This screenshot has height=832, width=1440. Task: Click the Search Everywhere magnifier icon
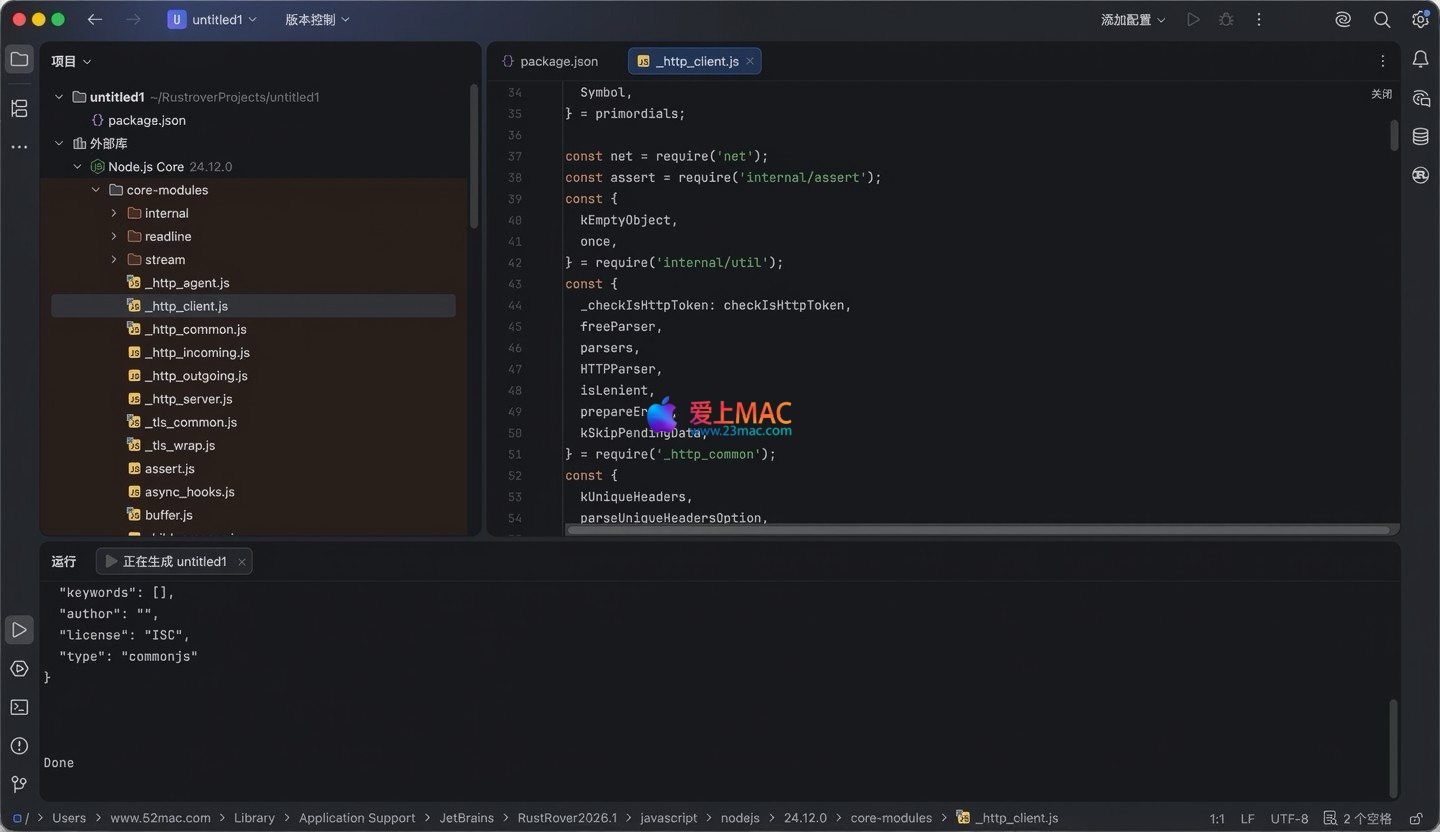[x=1382, y=20]
